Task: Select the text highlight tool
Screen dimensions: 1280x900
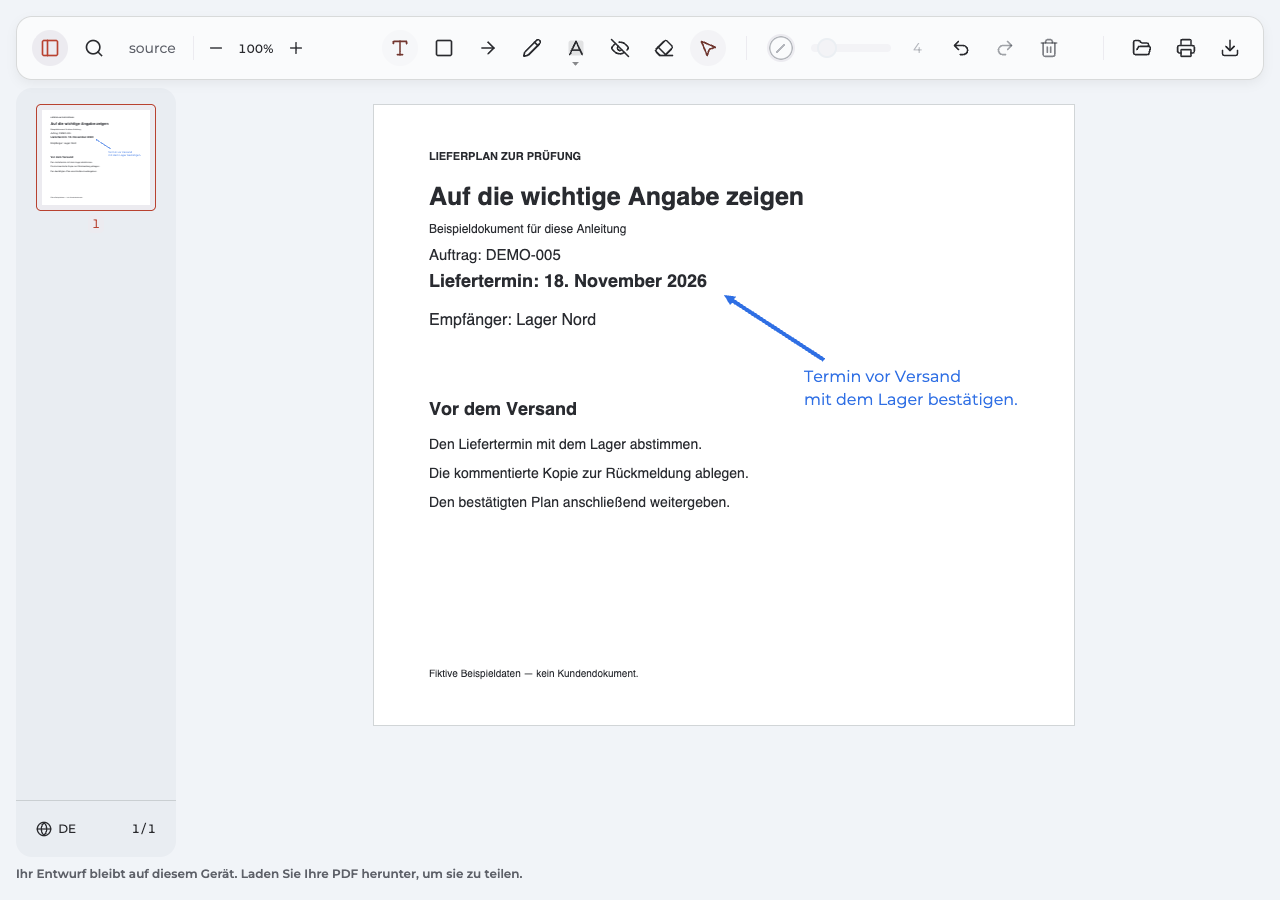Action: coord(576,47)
